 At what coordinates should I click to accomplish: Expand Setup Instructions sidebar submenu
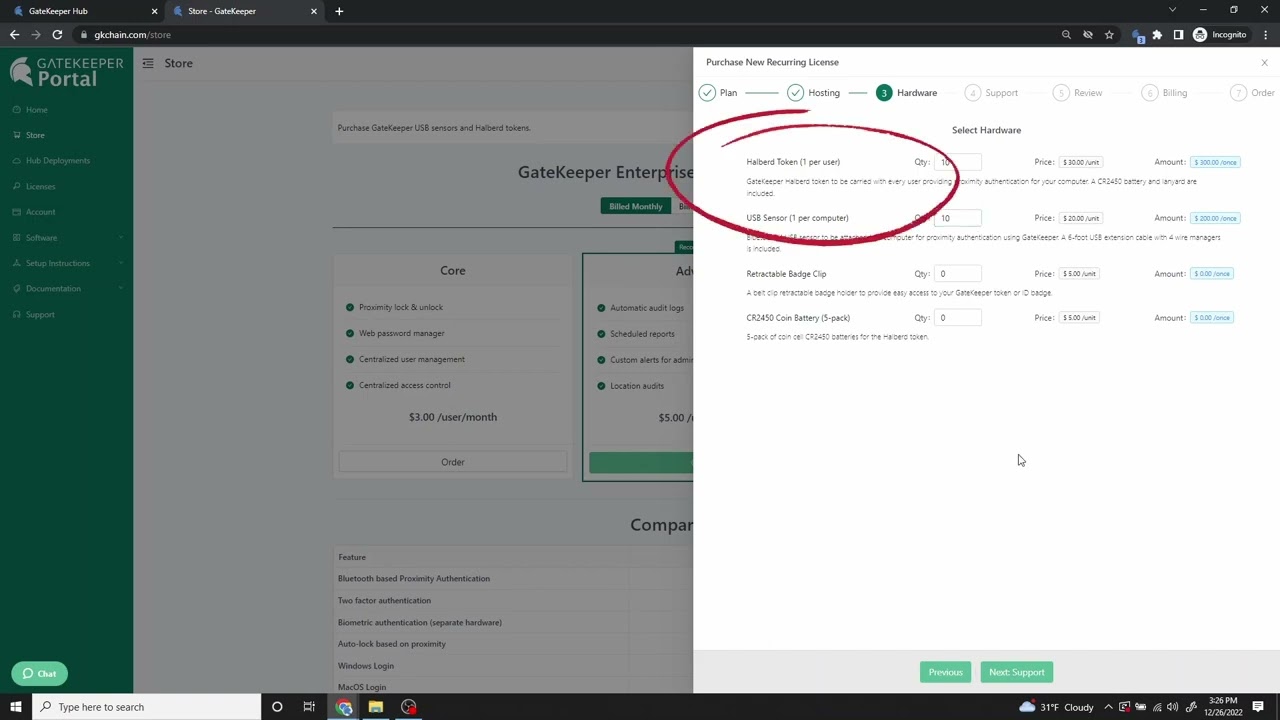coord(66,264)
